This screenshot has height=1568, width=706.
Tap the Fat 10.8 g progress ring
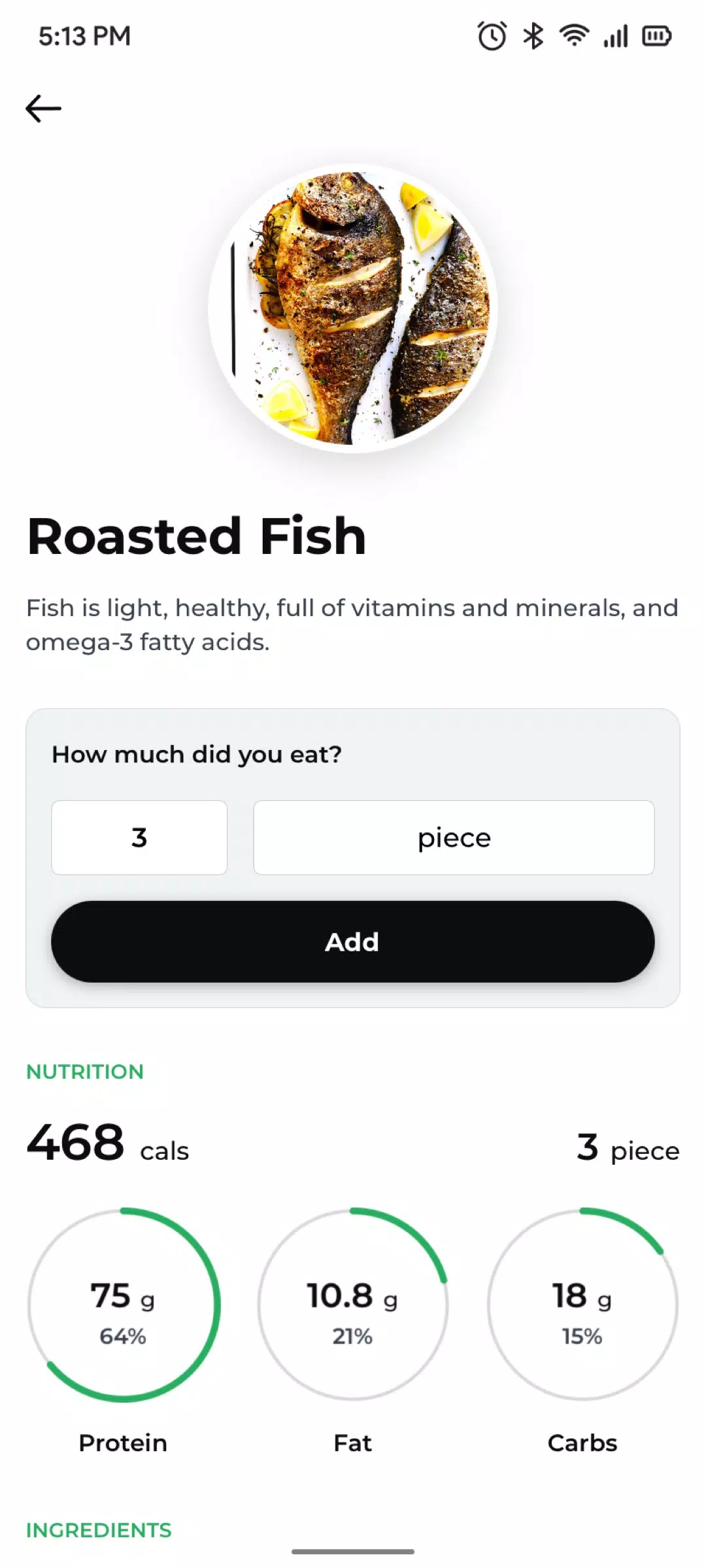[x=353, y=1305]
